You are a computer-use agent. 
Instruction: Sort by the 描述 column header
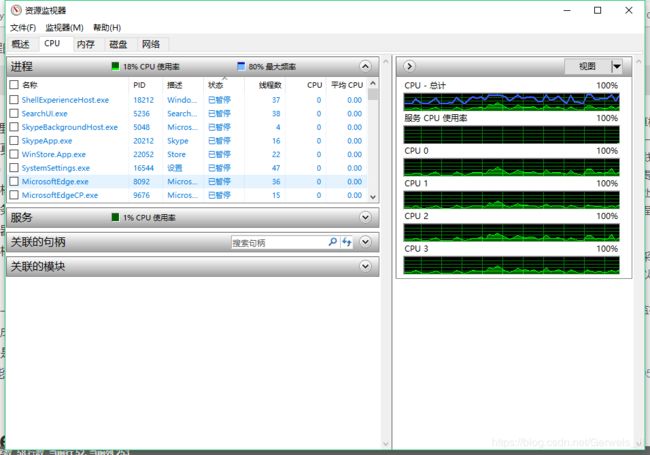175,85
